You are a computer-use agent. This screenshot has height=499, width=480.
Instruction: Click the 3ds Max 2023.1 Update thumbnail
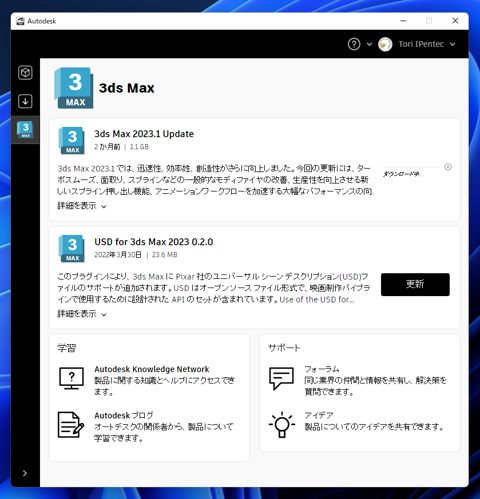click(71, 140)
